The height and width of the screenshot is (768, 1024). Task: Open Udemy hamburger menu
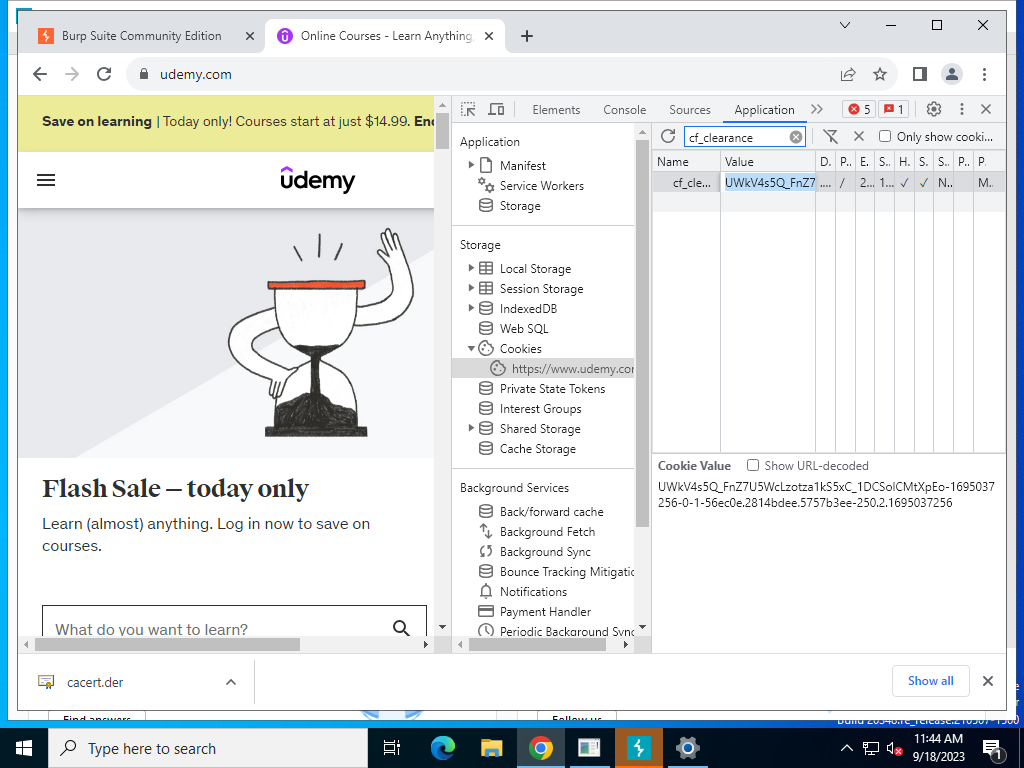click(x=46, y=180)
